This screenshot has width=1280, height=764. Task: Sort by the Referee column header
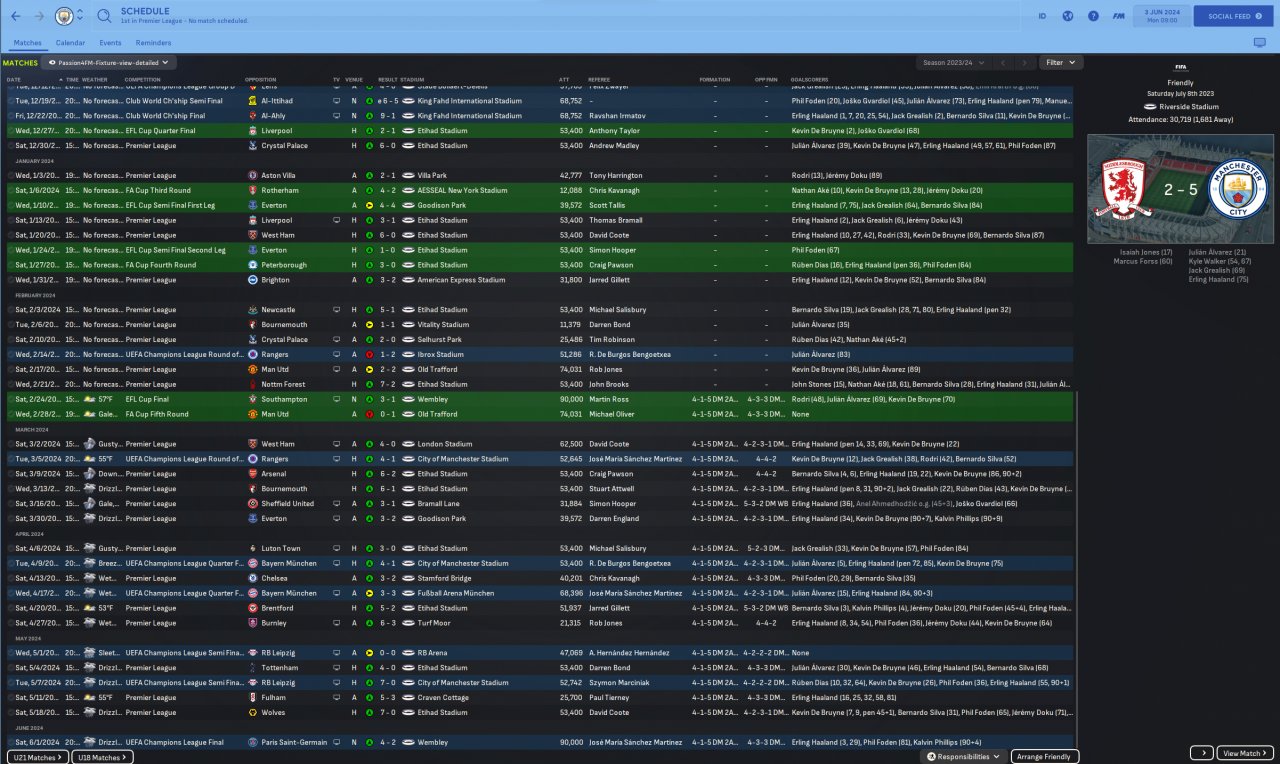[x=599, y=80]
